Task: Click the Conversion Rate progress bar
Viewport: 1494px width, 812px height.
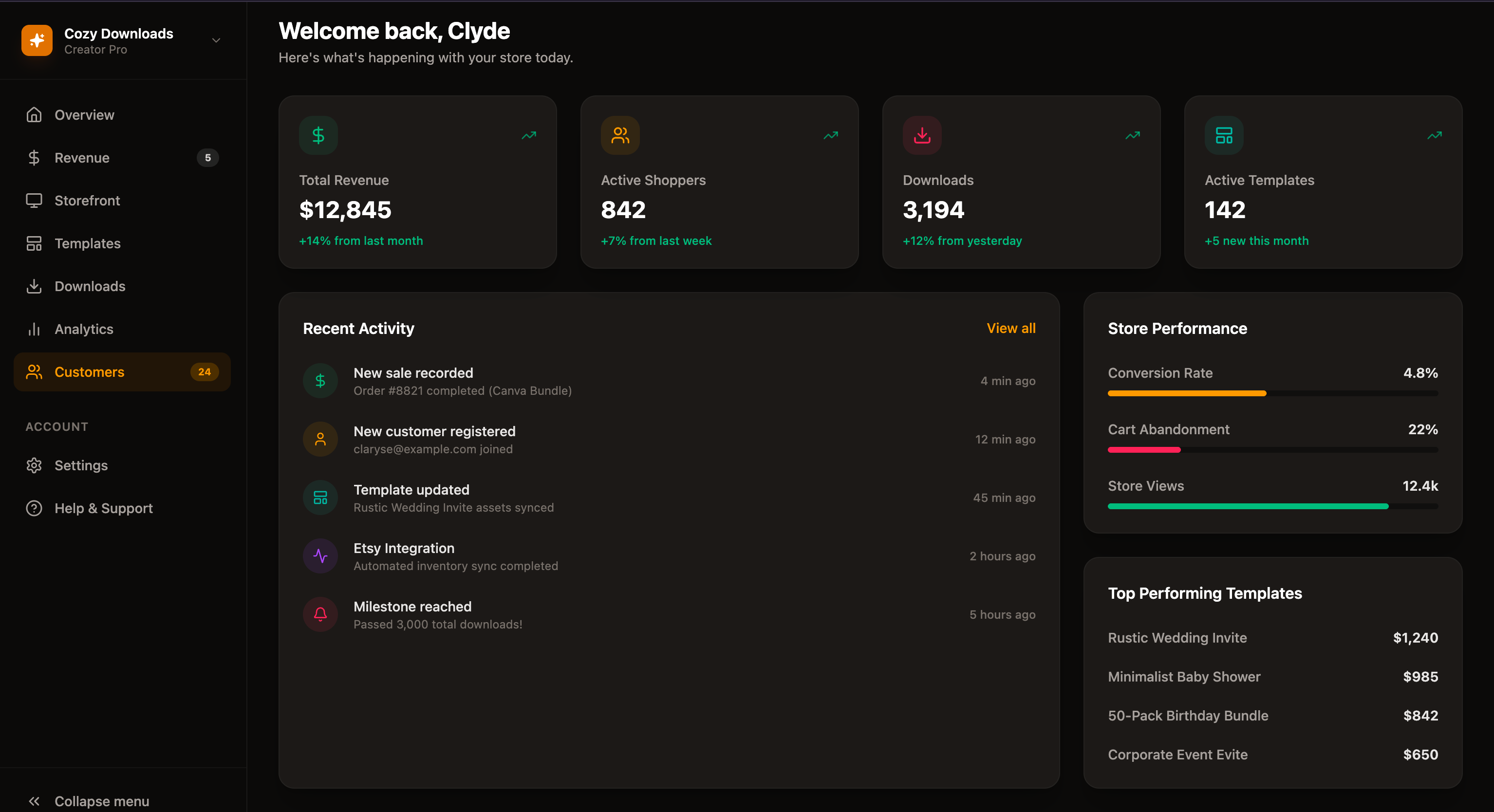Action: (x=1272, y=393)
